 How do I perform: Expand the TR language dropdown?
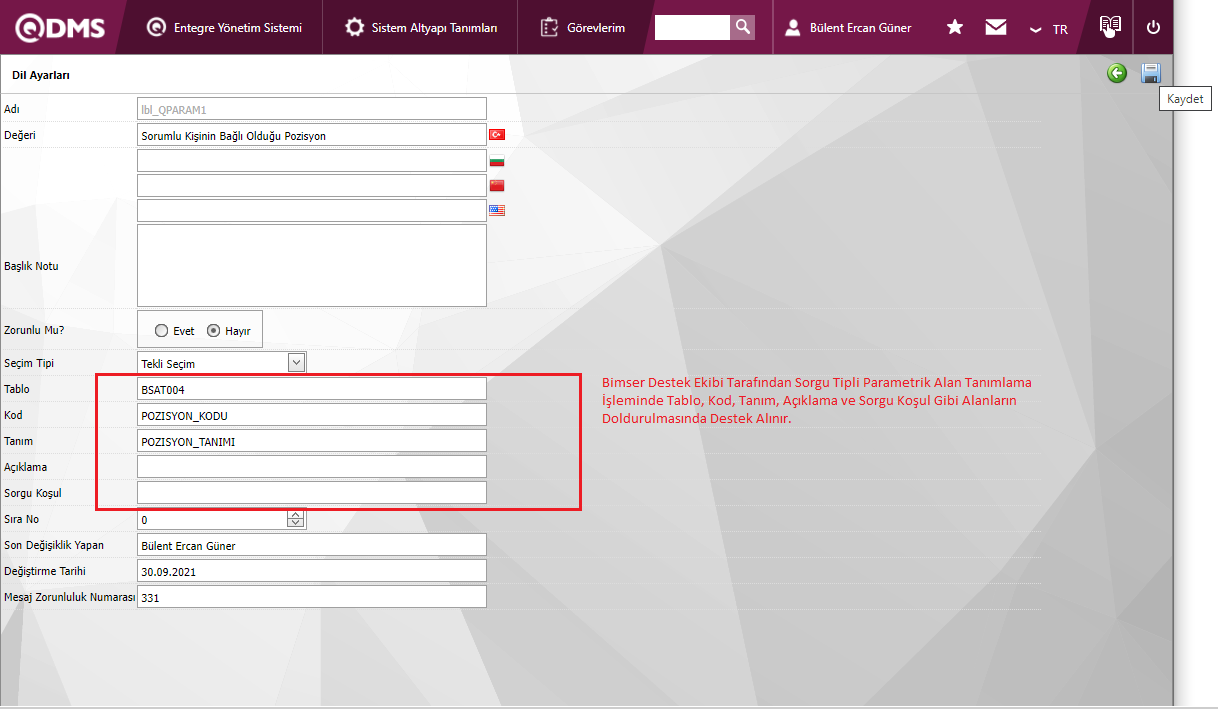coord(1049,29)
